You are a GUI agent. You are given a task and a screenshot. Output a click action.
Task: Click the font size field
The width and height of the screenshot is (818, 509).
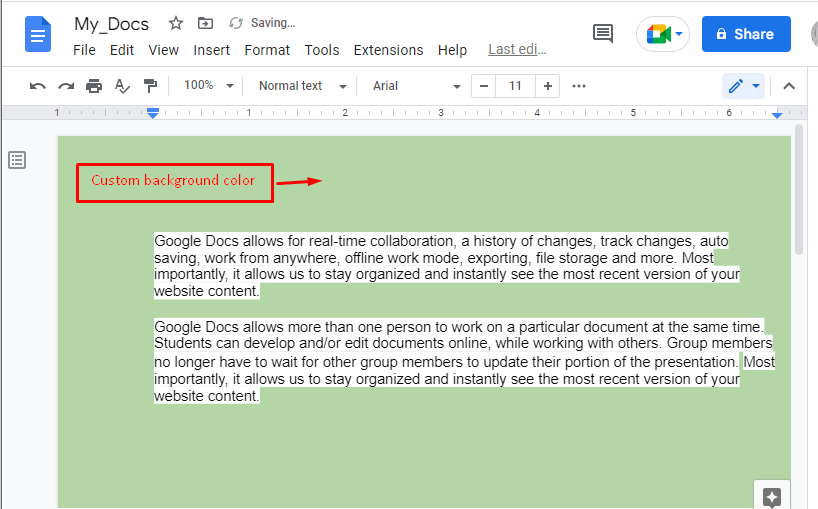tap(515, 86)
